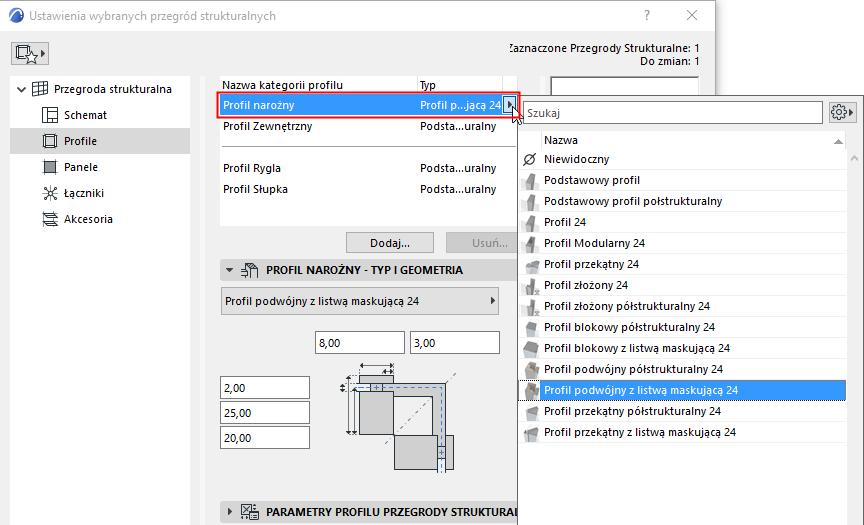Click the favorites star icon button
The width and height of the screenshot is (864, 525).
pyautogui.click(x=30, y=53)
